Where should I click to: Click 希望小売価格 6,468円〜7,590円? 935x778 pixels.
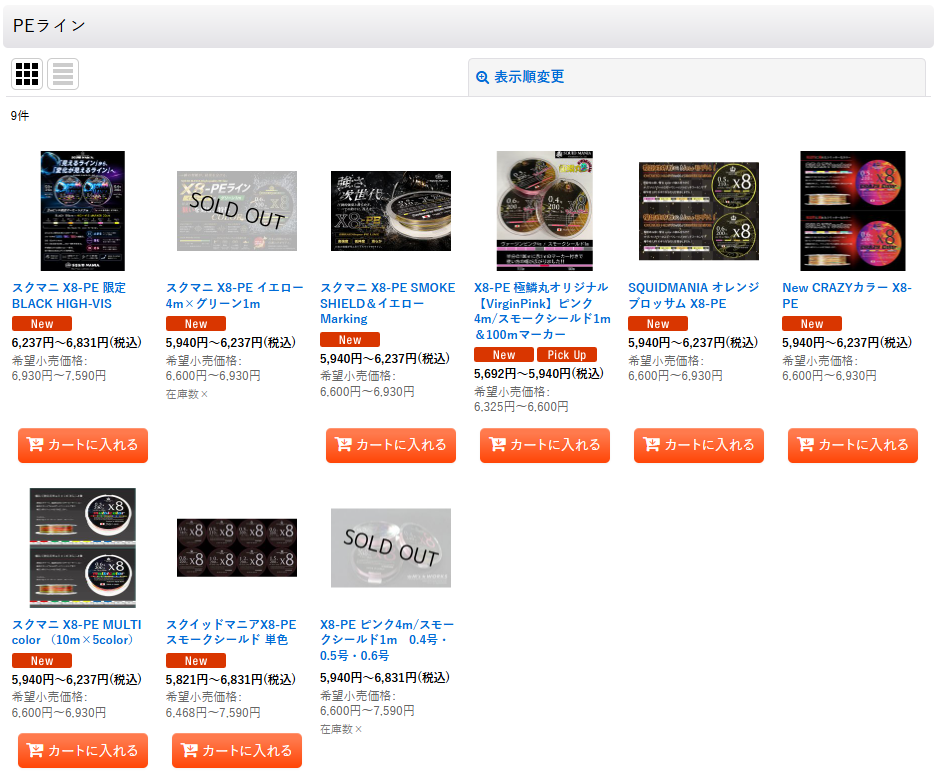(213, 705)
